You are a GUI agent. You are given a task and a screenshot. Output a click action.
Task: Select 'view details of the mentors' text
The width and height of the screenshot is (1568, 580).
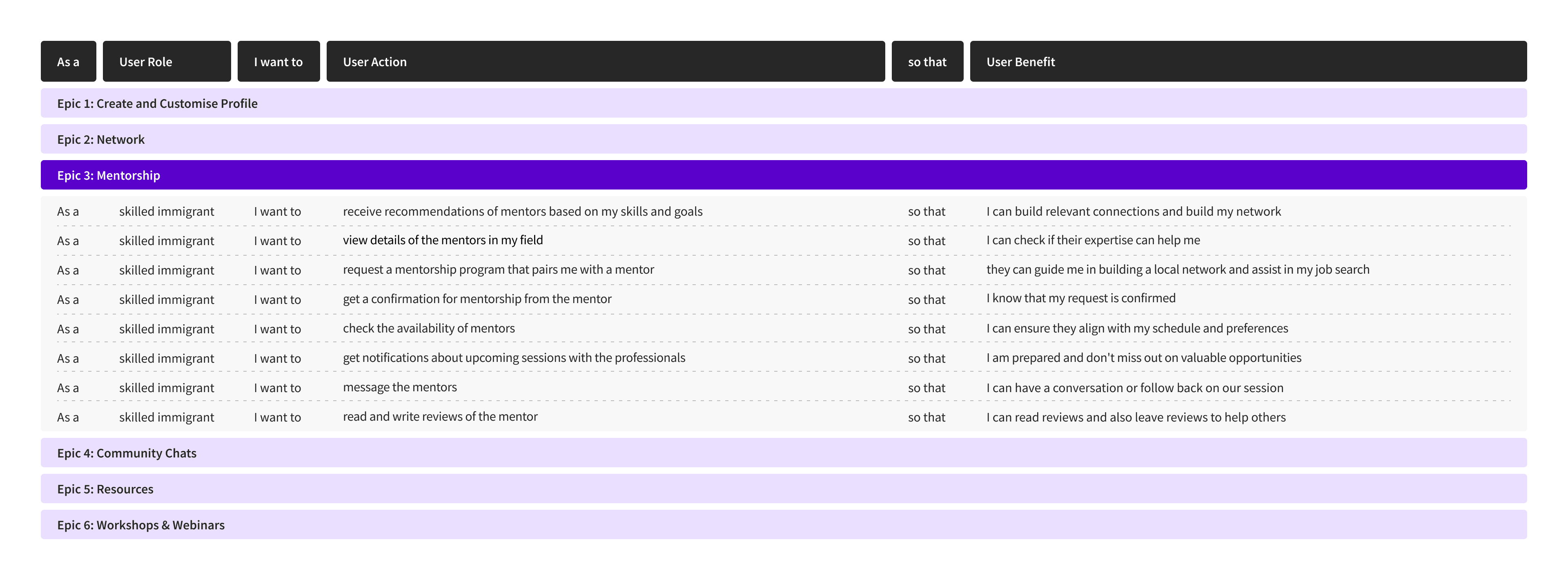pyautogui.click(x=443, y=240)
